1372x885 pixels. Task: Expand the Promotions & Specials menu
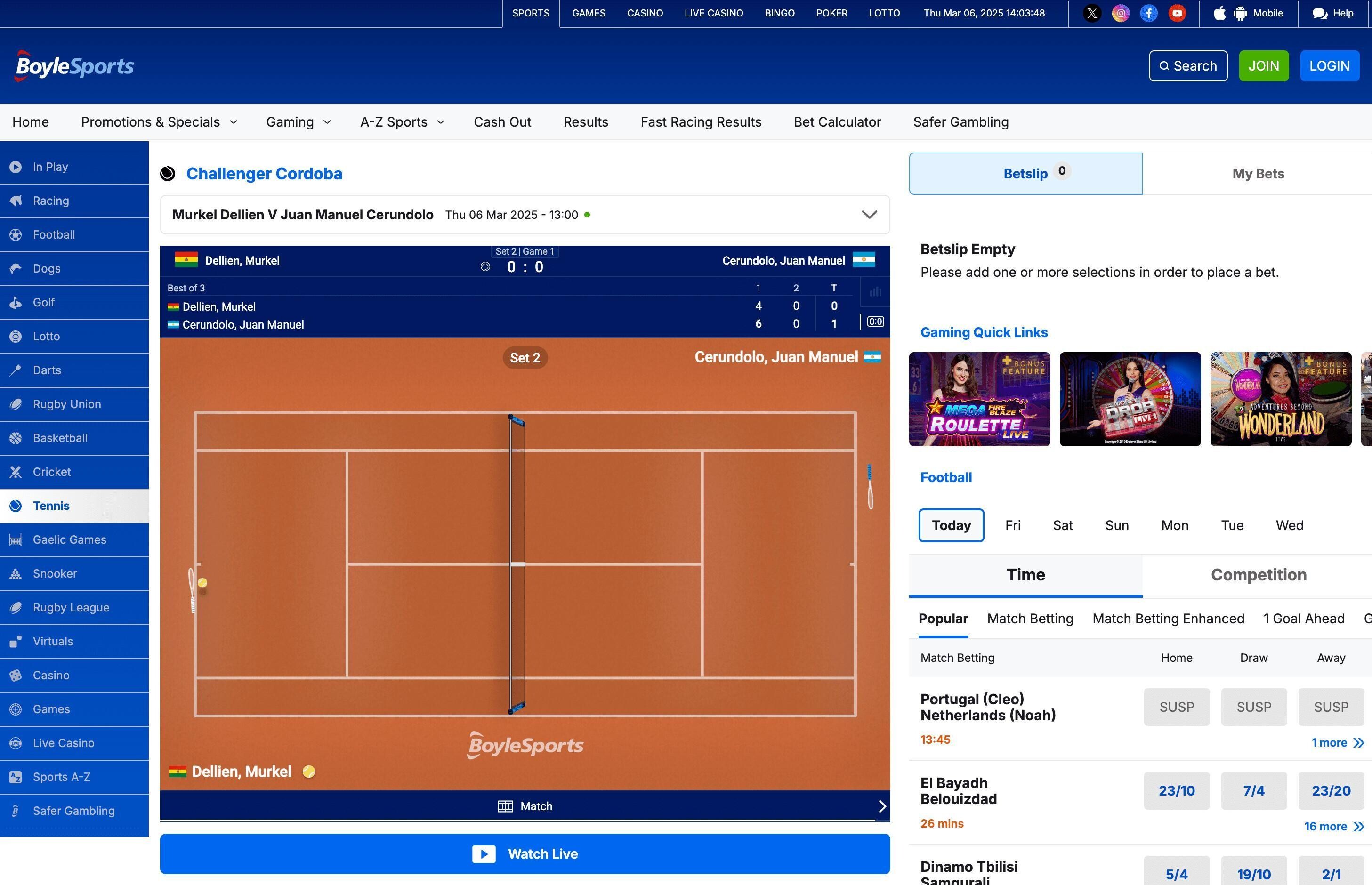pyautogui.click(x=159, y=122)
